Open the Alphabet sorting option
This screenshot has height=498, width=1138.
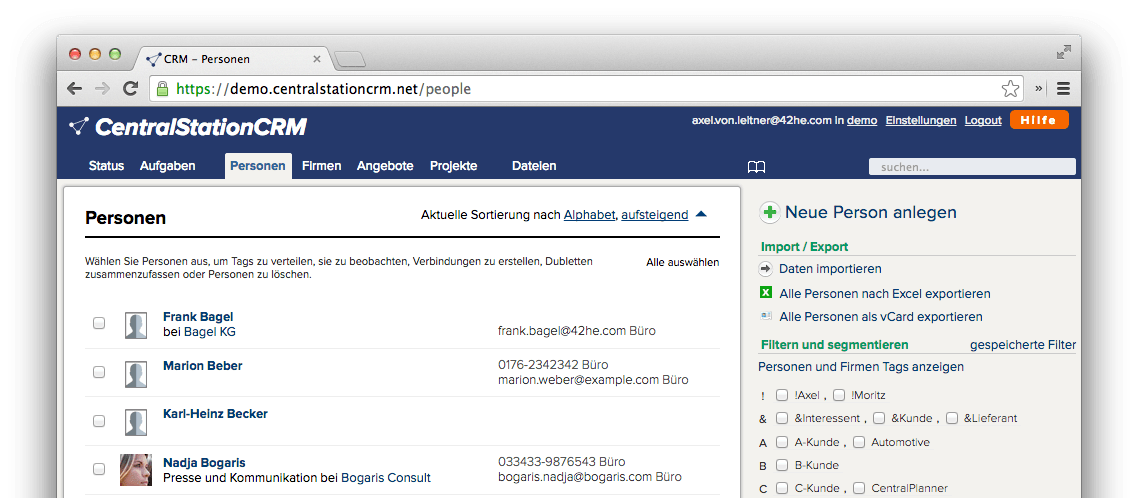[x=589, y=215]
